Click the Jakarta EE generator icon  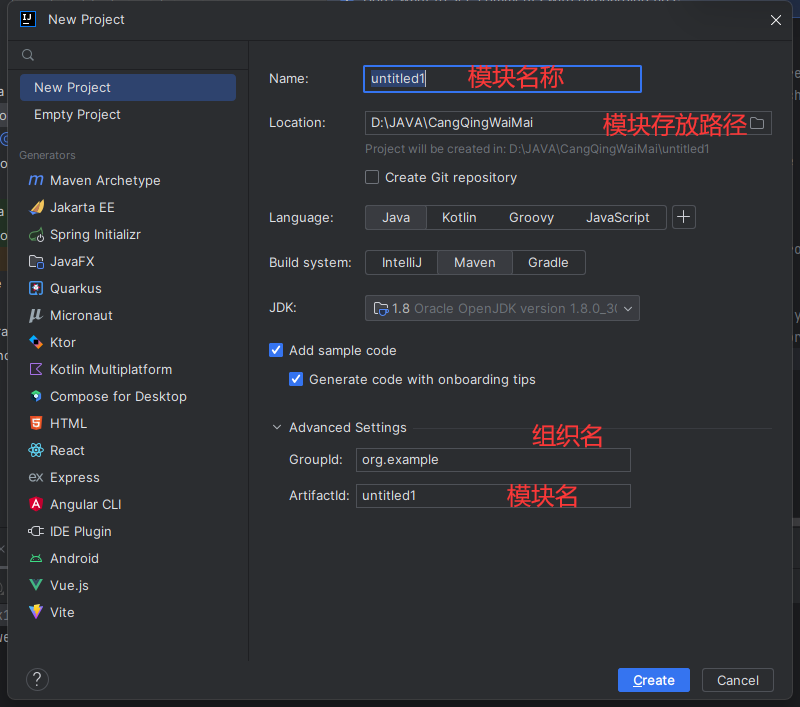[36, 207]
